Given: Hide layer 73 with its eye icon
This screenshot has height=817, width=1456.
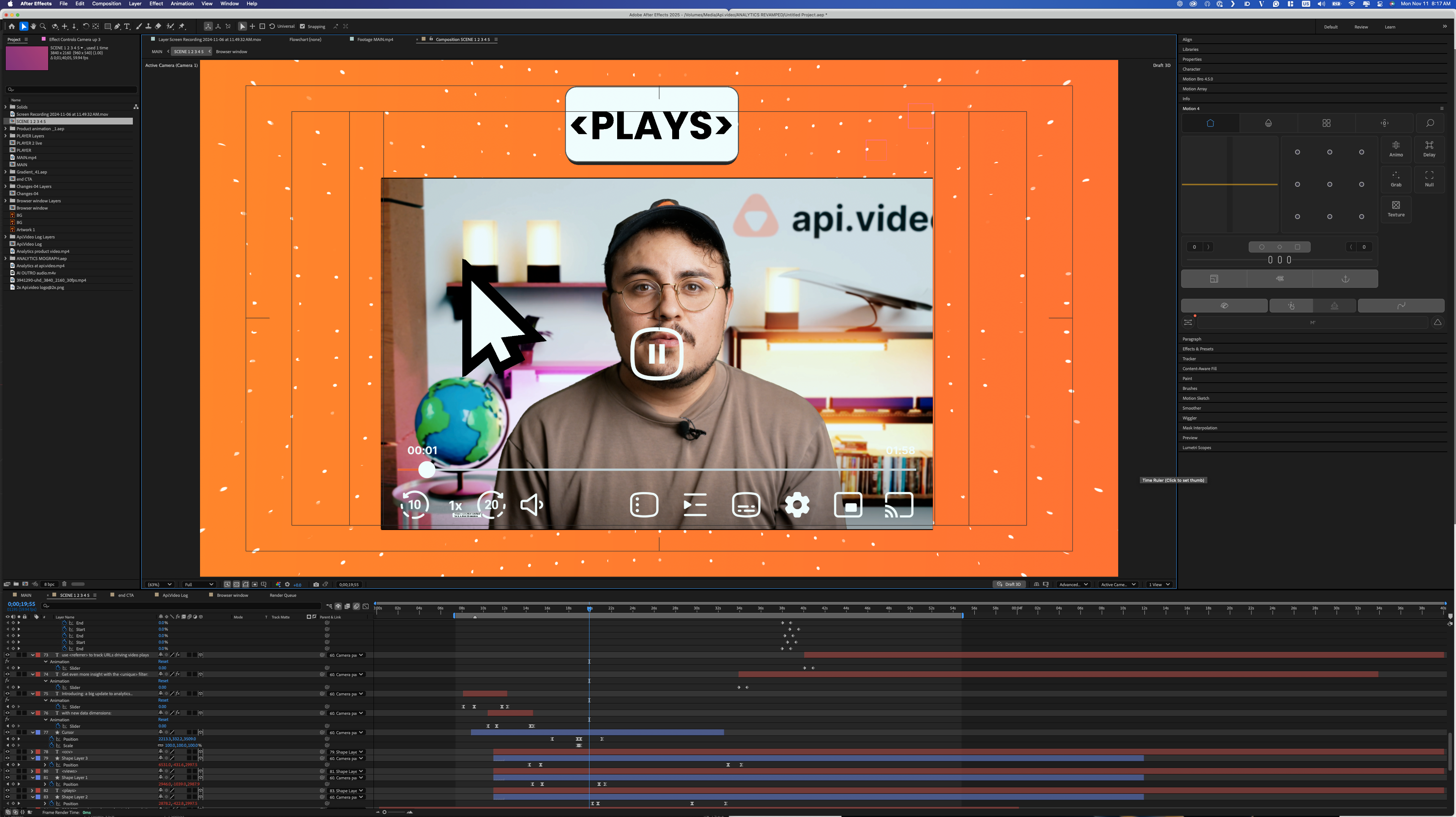Looking at the screenshot, I should (x=7, y=655).
